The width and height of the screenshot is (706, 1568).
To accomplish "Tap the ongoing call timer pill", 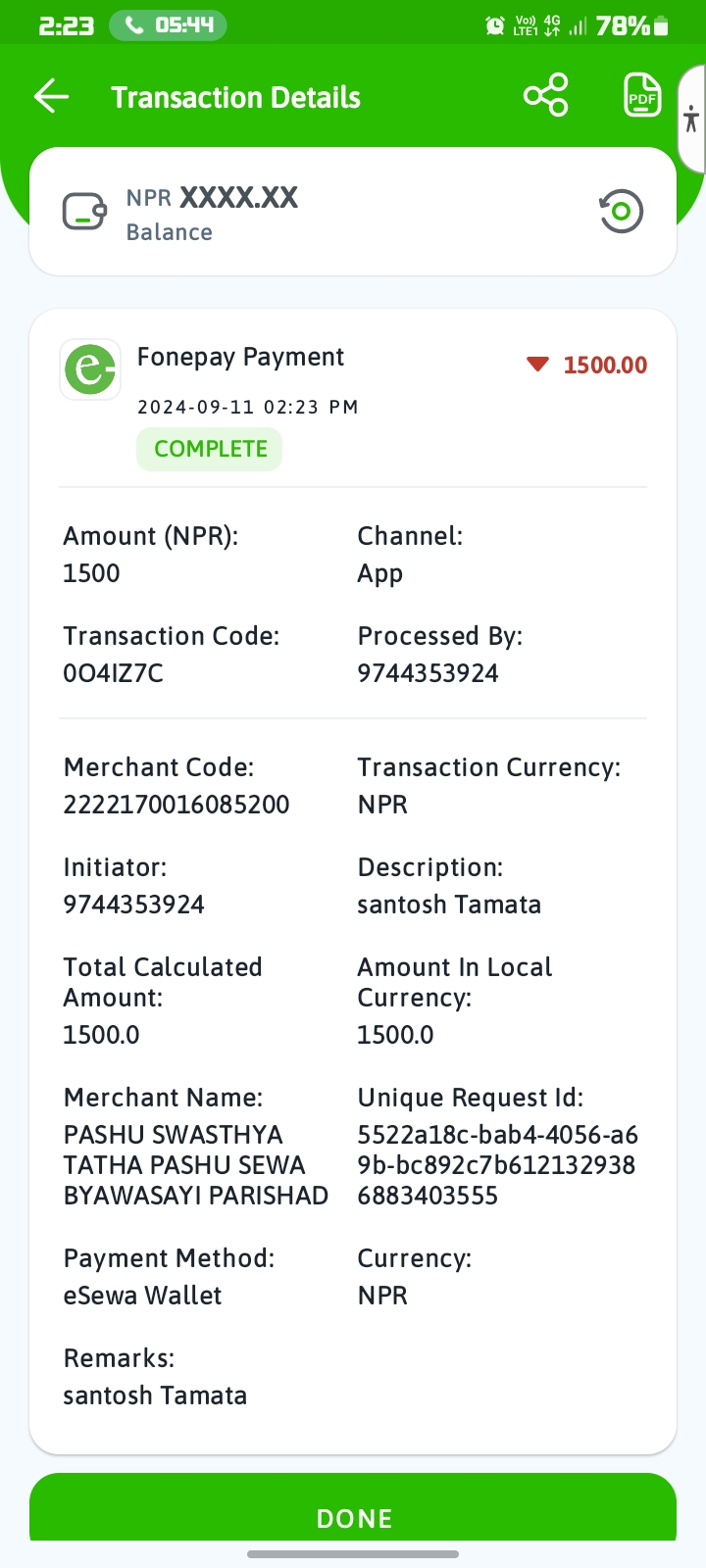I will point(168,25).
